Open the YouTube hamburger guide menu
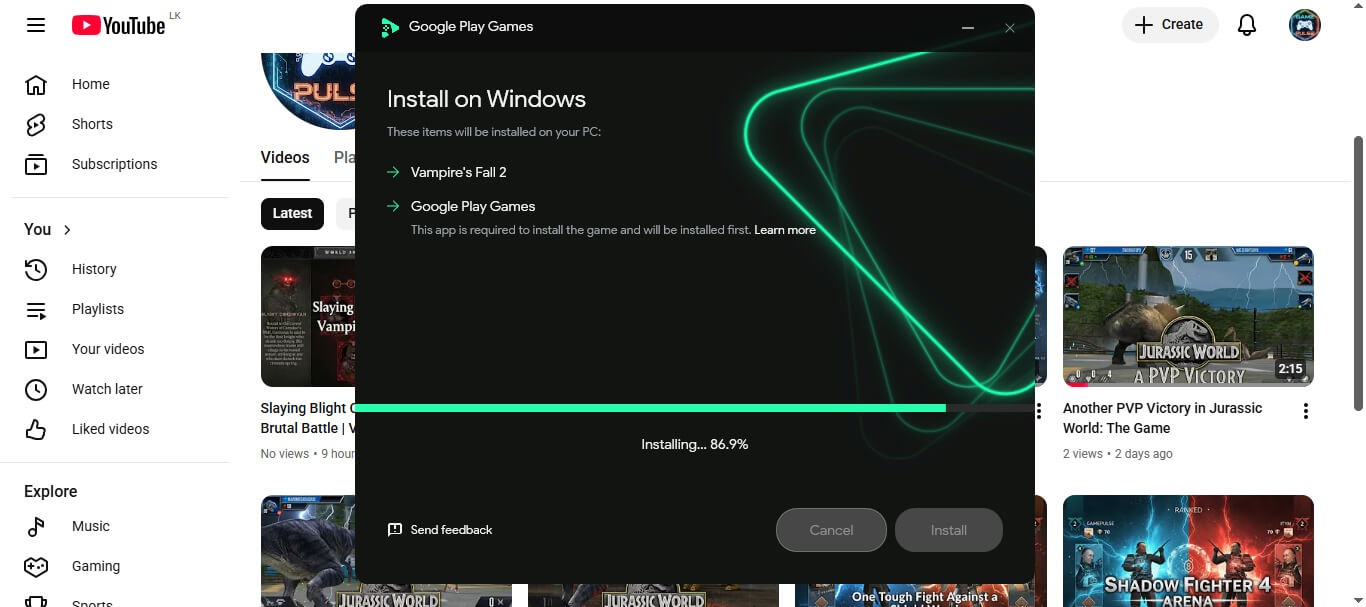The height and width of the screenshot is (607, 1366). pos(36,25)
